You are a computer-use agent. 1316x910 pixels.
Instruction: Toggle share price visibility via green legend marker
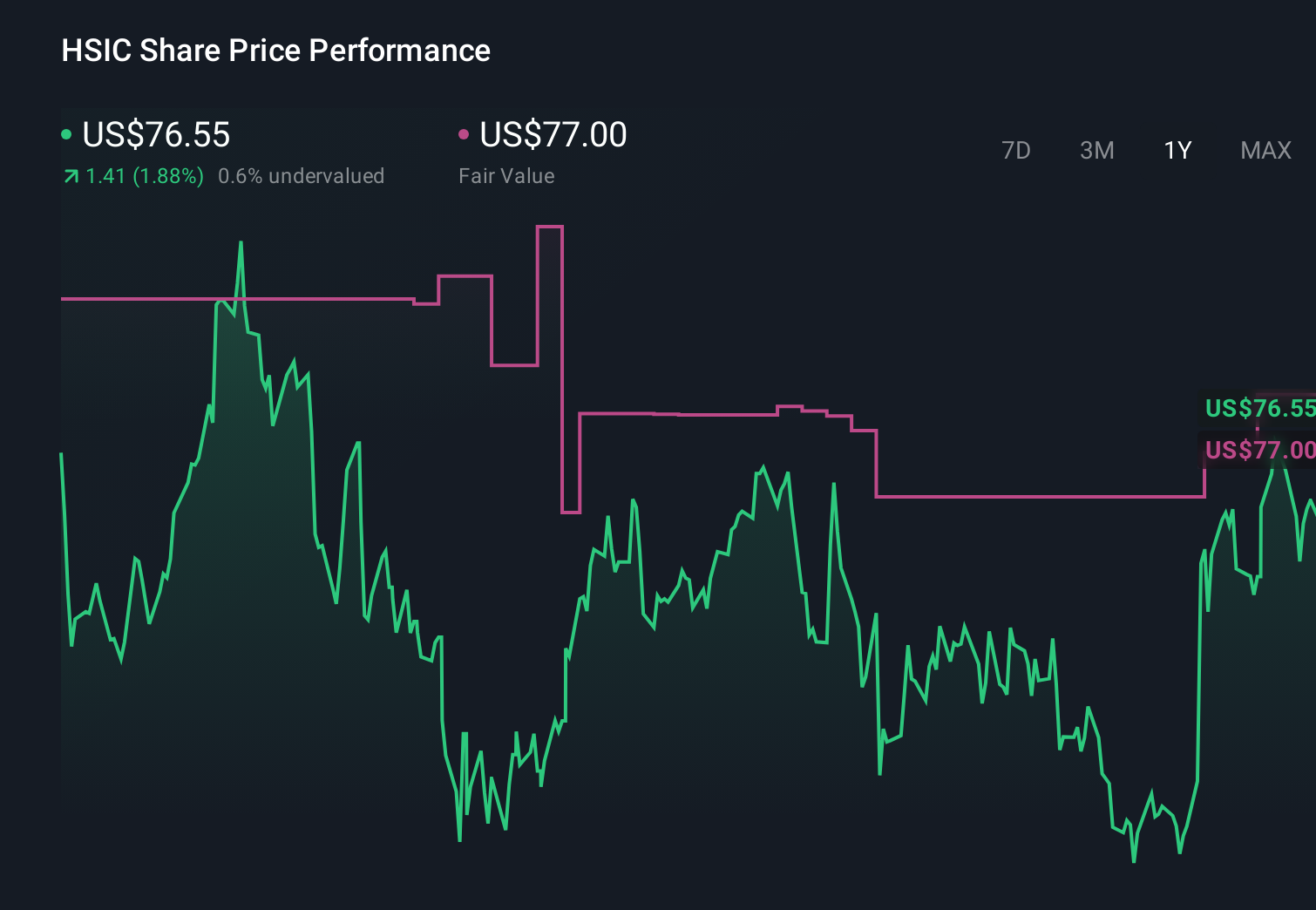65,133
